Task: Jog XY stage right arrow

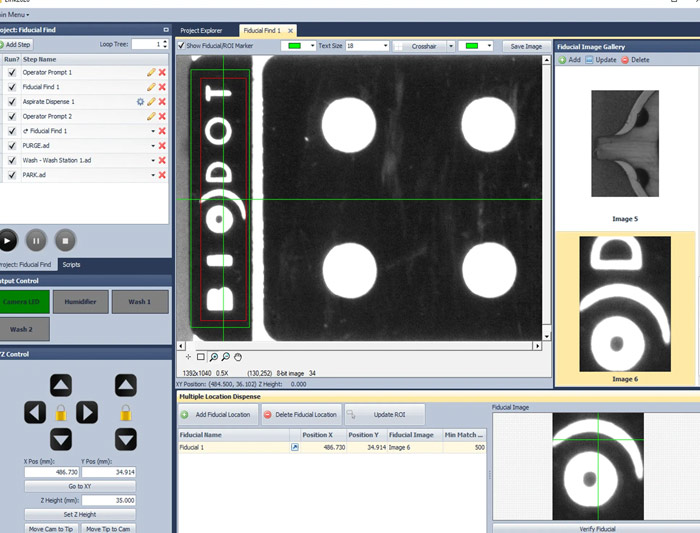Action: 87,412
